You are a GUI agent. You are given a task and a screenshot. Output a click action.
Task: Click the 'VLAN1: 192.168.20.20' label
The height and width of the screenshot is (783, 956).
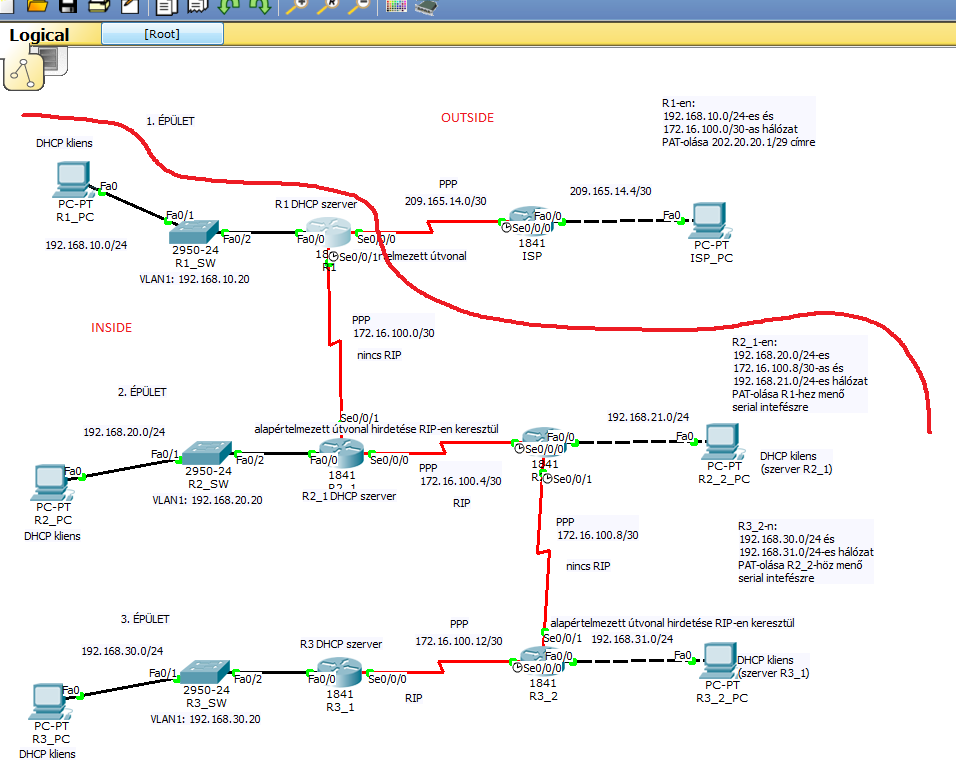[207, 500]
